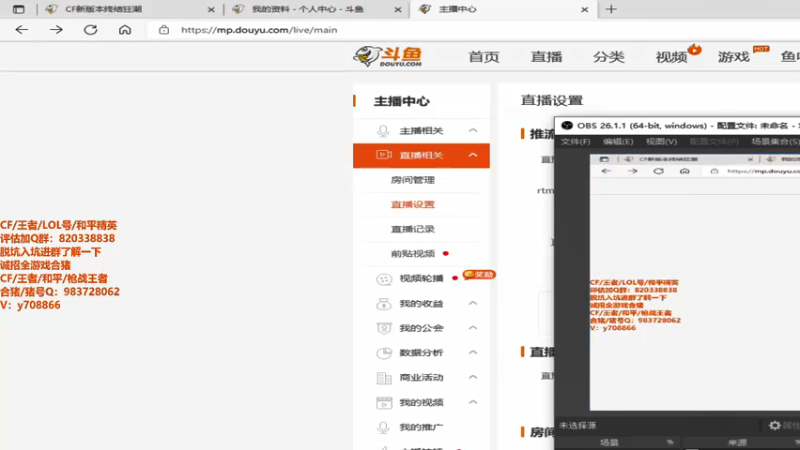Click the icon beside 我的推广
The width and height of the screenshot is (800, 450).
pos(383,428)
